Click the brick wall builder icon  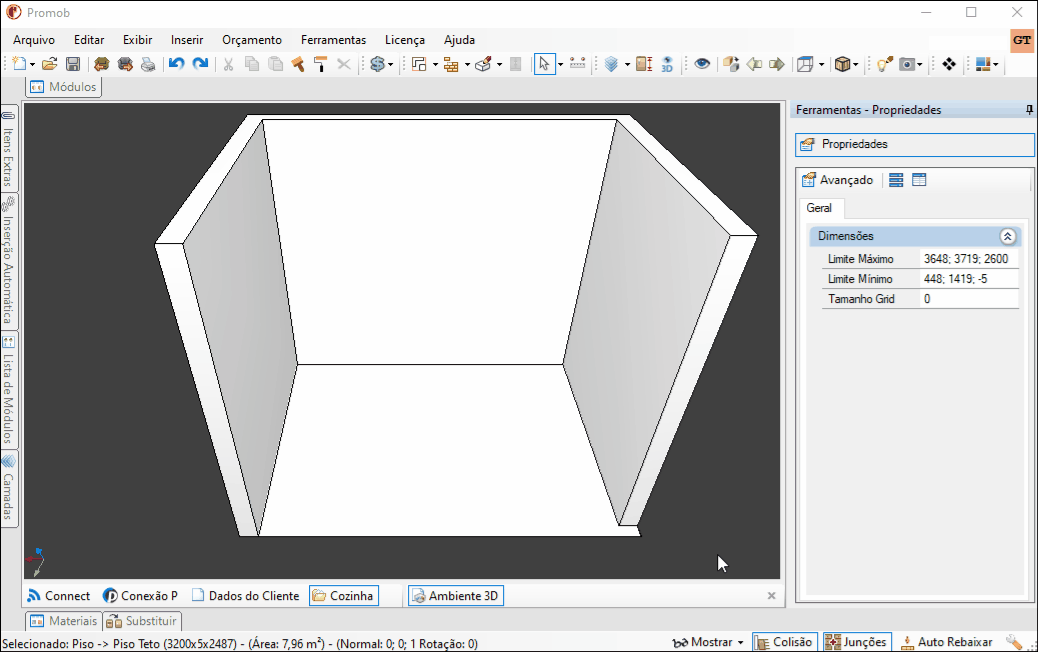(x=451, y=64)
